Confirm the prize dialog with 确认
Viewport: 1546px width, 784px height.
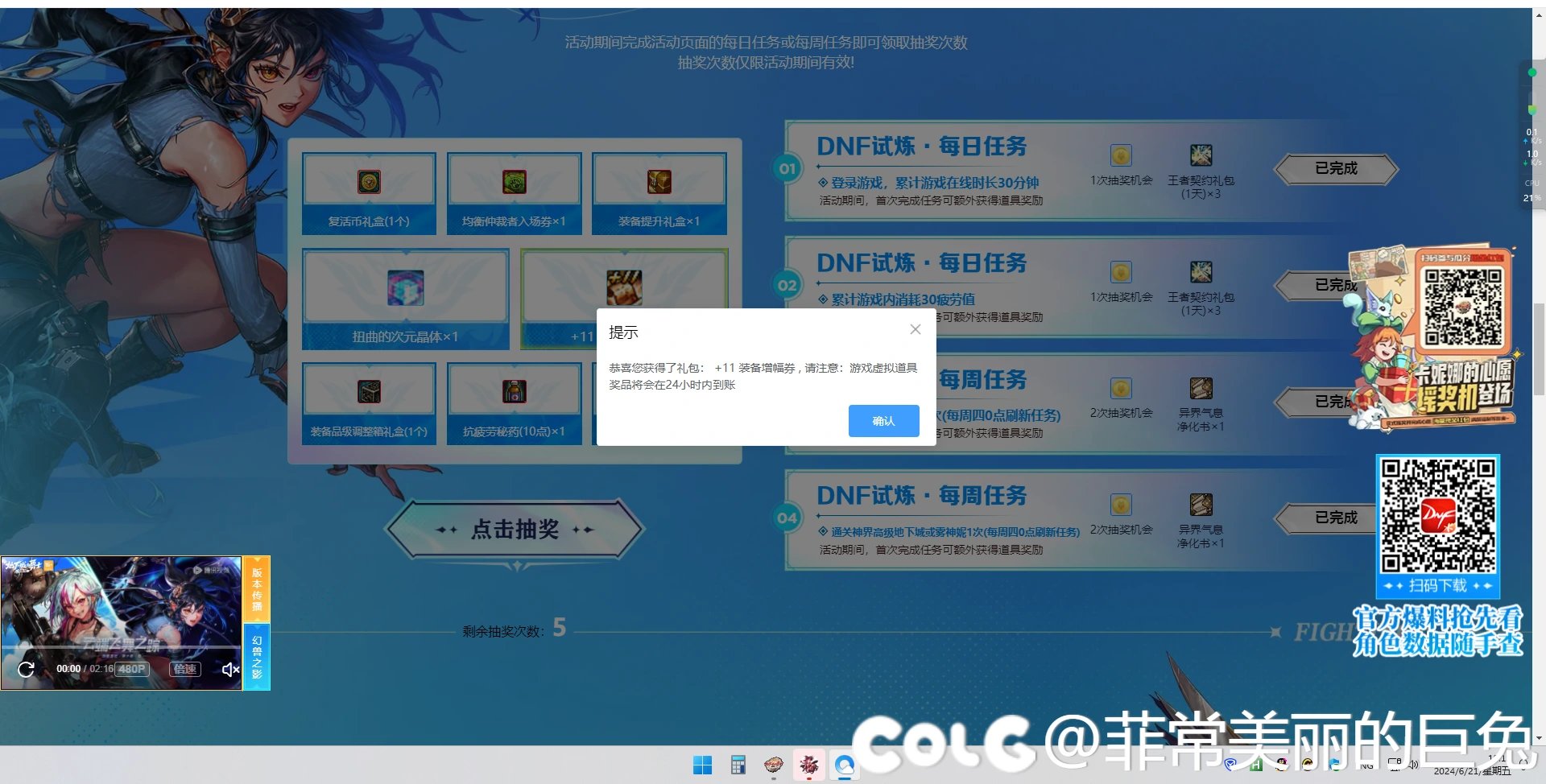pyautogui.click(x=883, y=421)
